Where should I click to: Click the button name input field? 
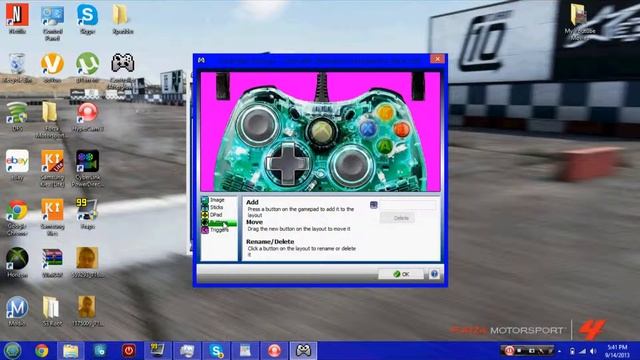(407, 205)
